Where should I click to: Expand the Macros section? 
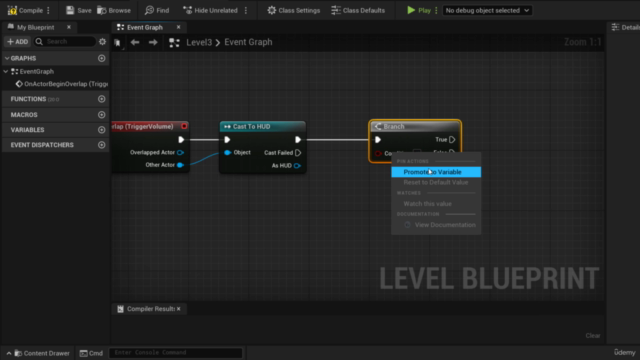tap(24, 115)
